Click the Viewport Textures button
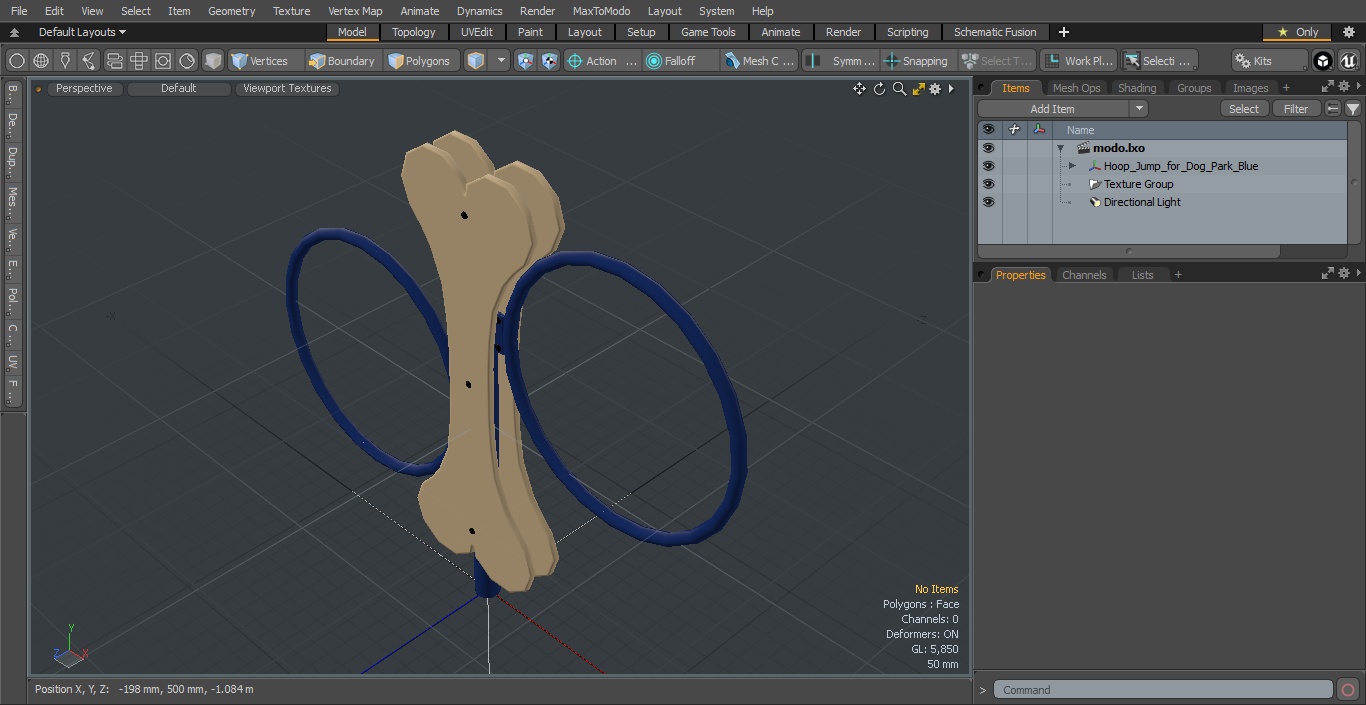The image size is (1366, 705). click(287, 89)
